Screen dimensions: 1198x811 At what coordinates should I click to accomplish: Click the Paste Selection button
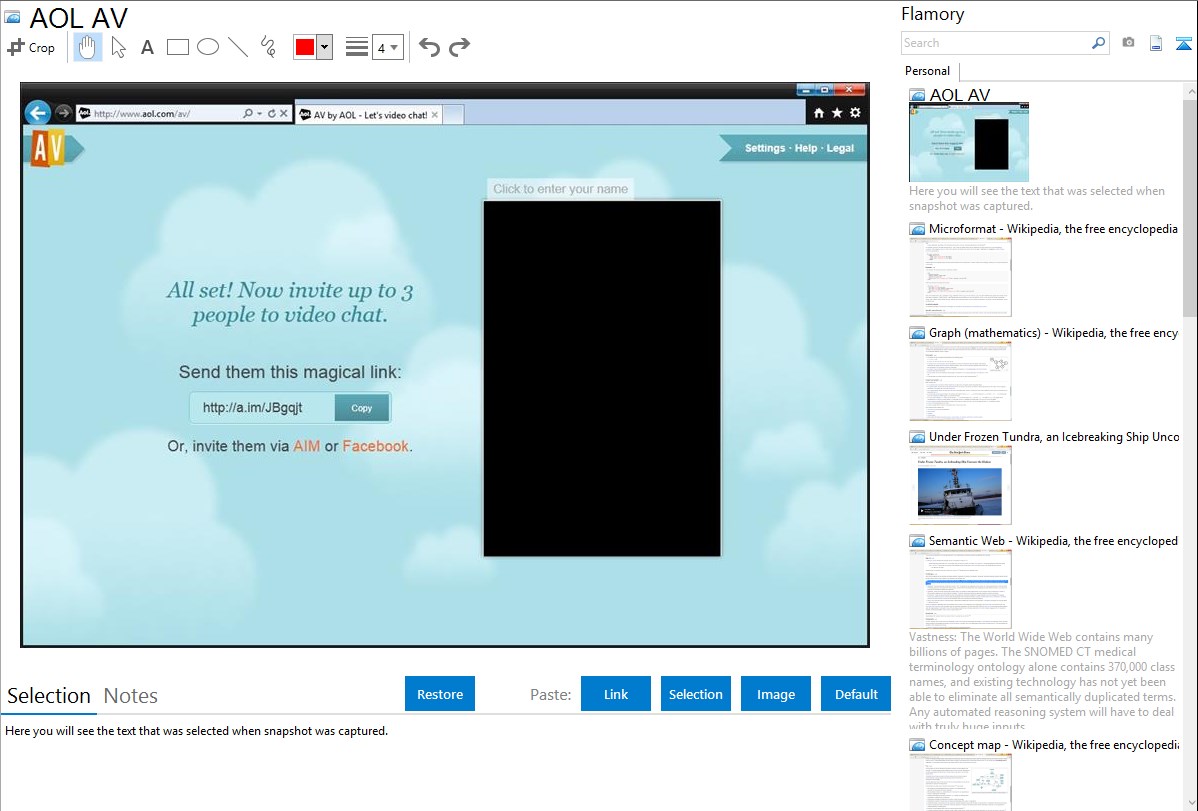click(x=695, y=694)
